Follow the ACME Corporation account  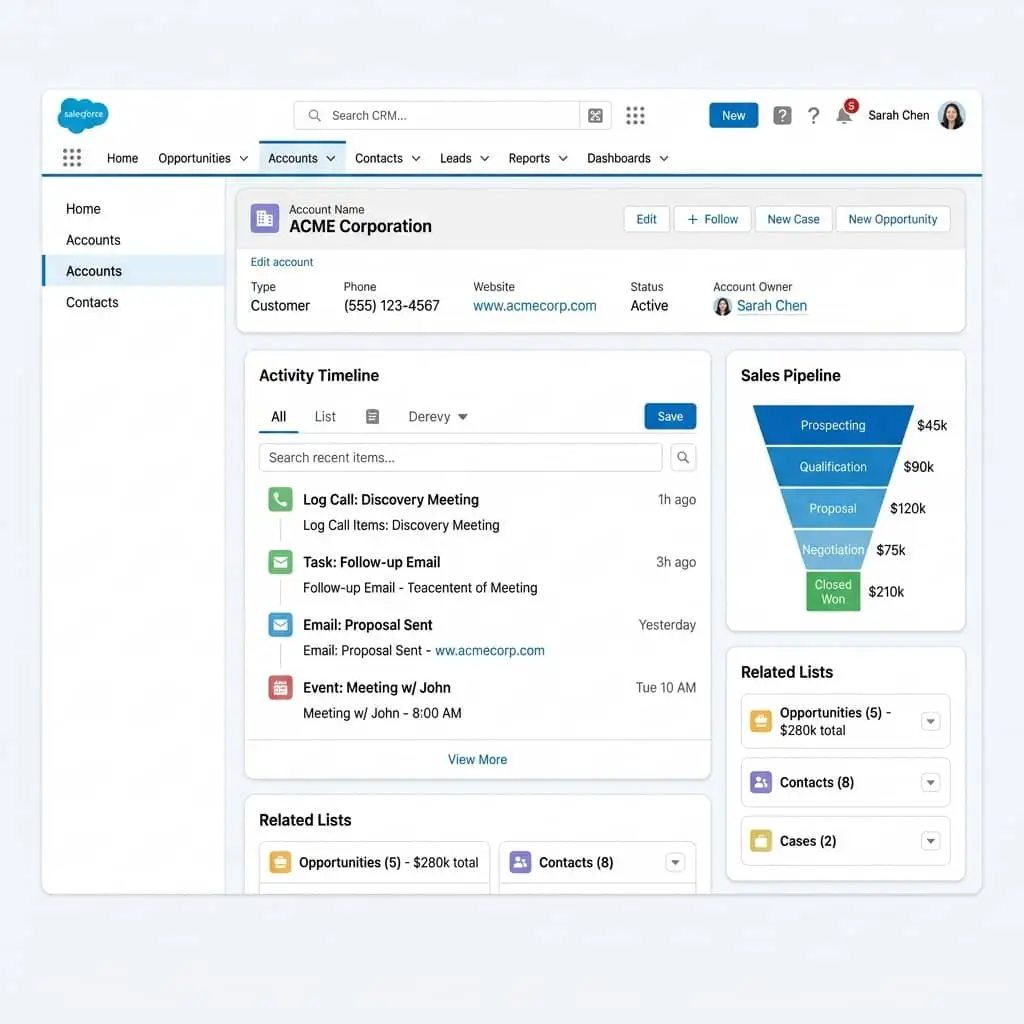point(712,219)
